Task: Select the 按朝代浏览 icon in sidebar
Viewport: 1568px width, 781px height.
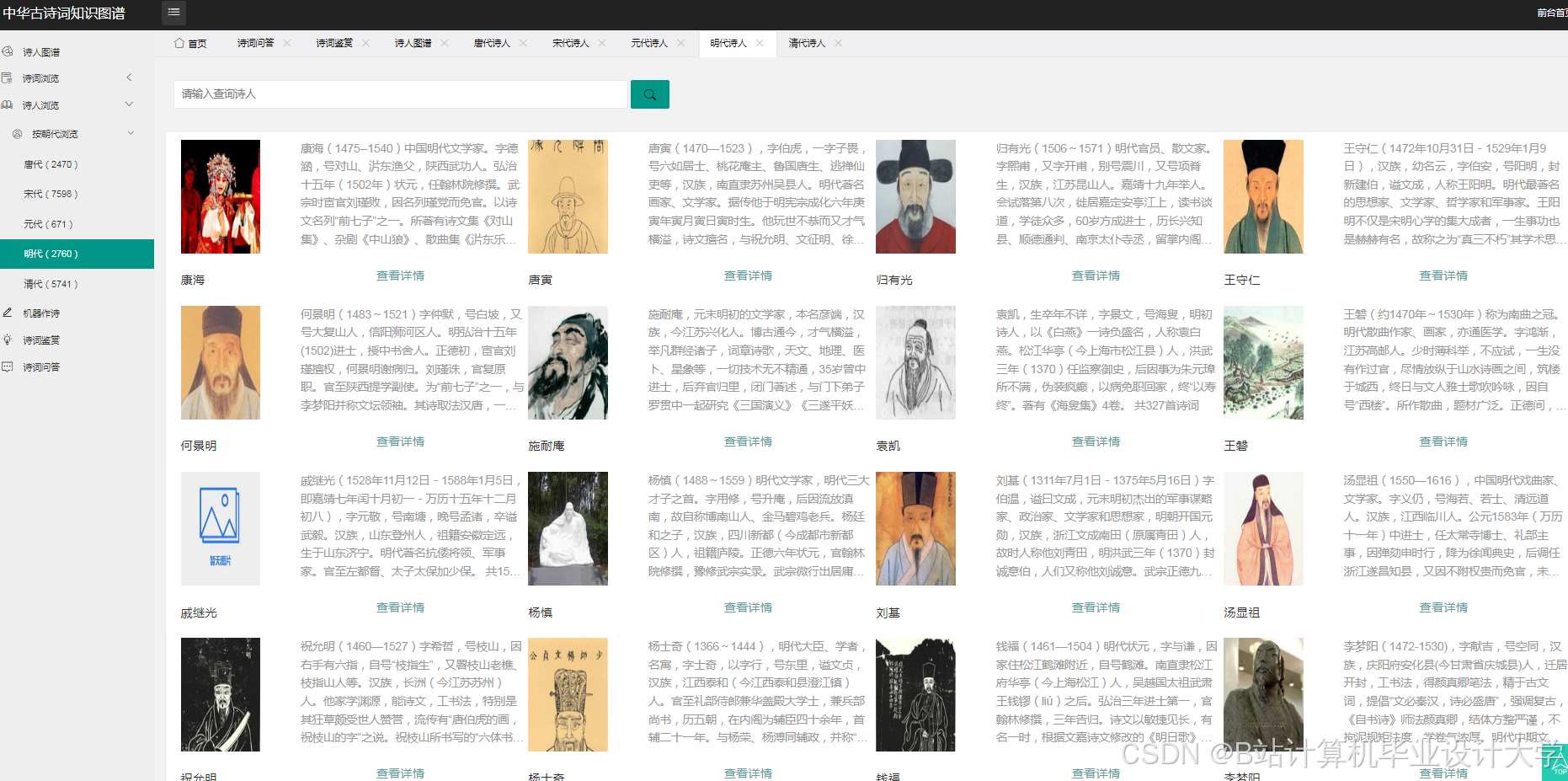Action: 17,133
